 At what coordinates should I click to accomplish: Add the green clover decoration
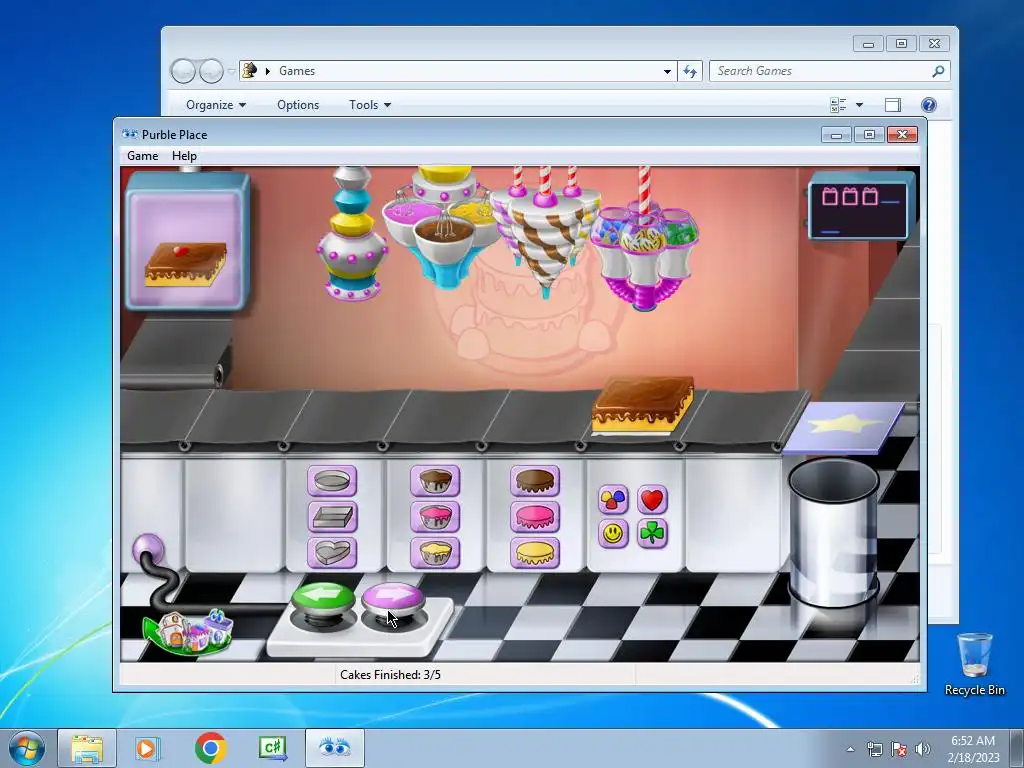point(652,534)
